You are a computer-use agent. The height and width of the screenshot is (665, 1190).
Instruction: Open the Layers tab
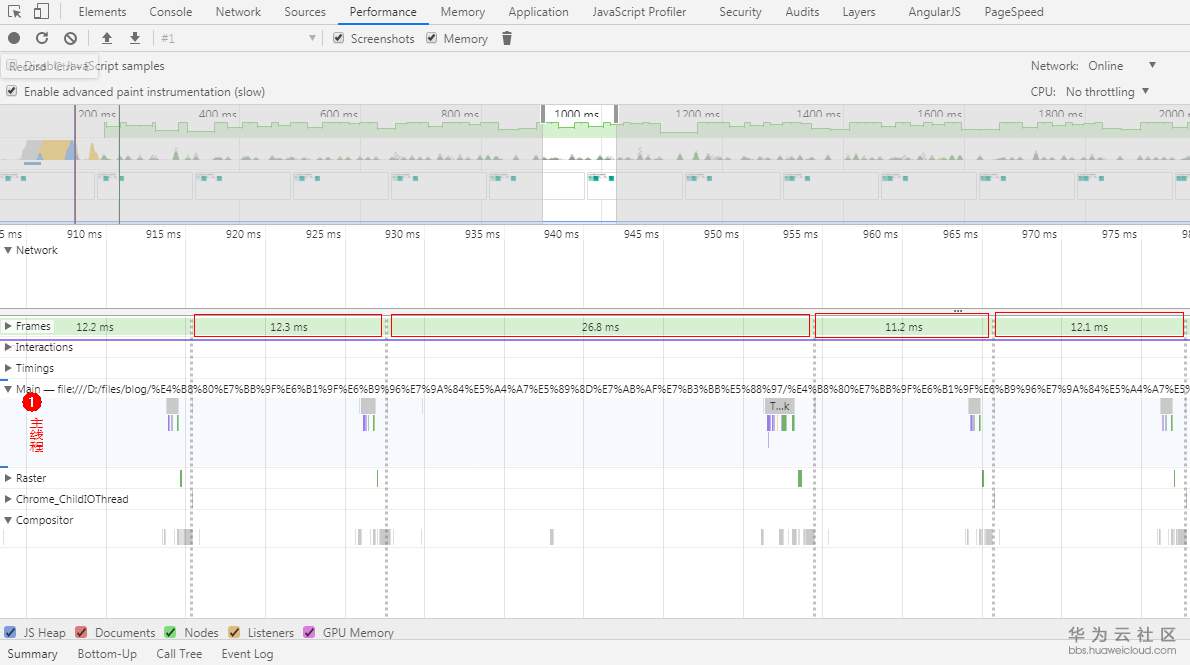[859, 11]
